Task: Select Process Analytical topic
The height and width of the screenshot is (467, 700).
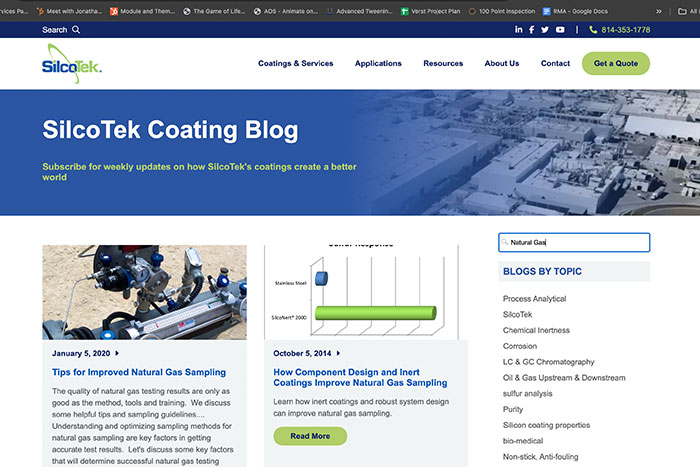Action: click(534, 299)
